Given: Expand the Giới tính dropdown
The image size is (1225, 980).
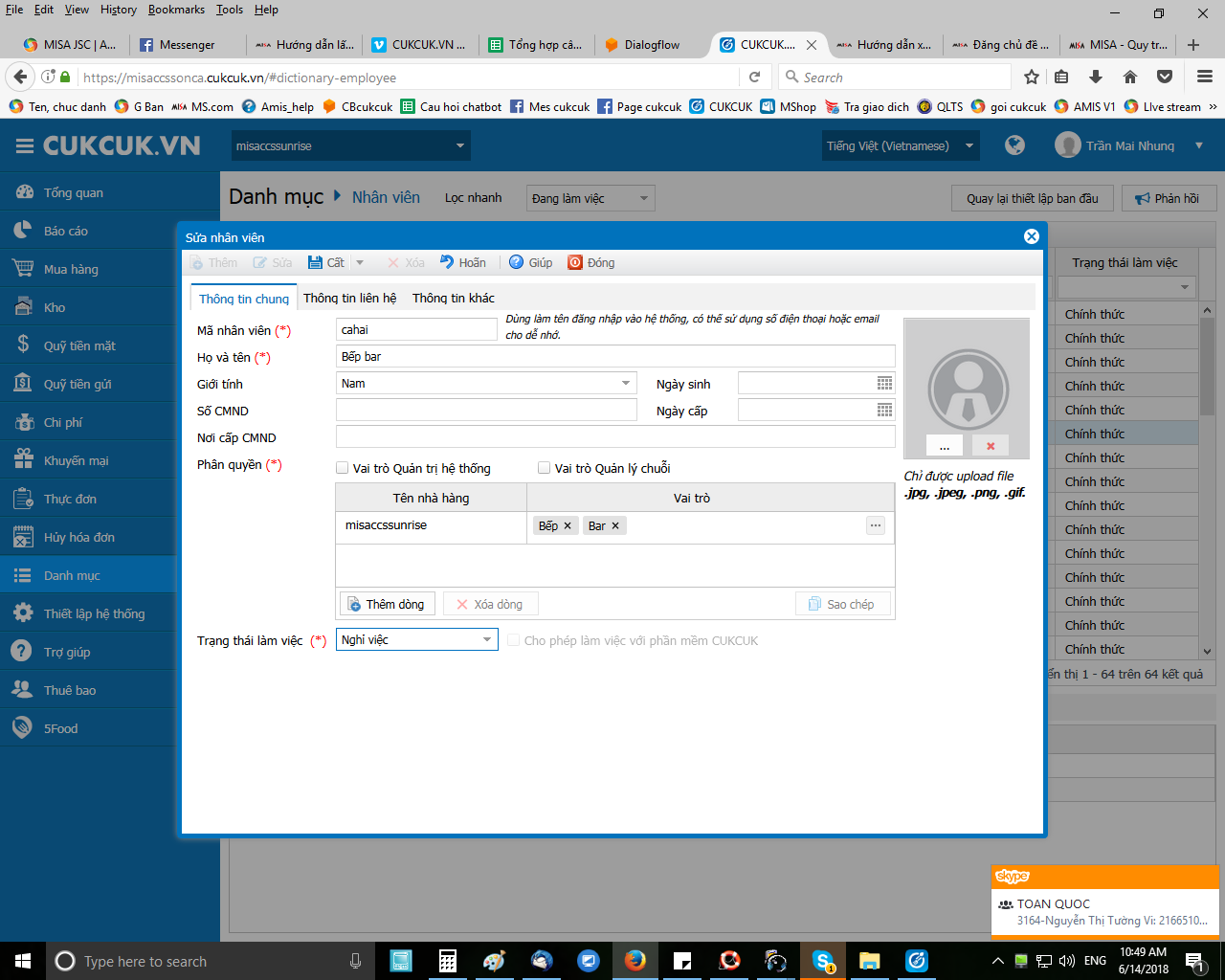Looking at the screenshot, I should [626, 384].
